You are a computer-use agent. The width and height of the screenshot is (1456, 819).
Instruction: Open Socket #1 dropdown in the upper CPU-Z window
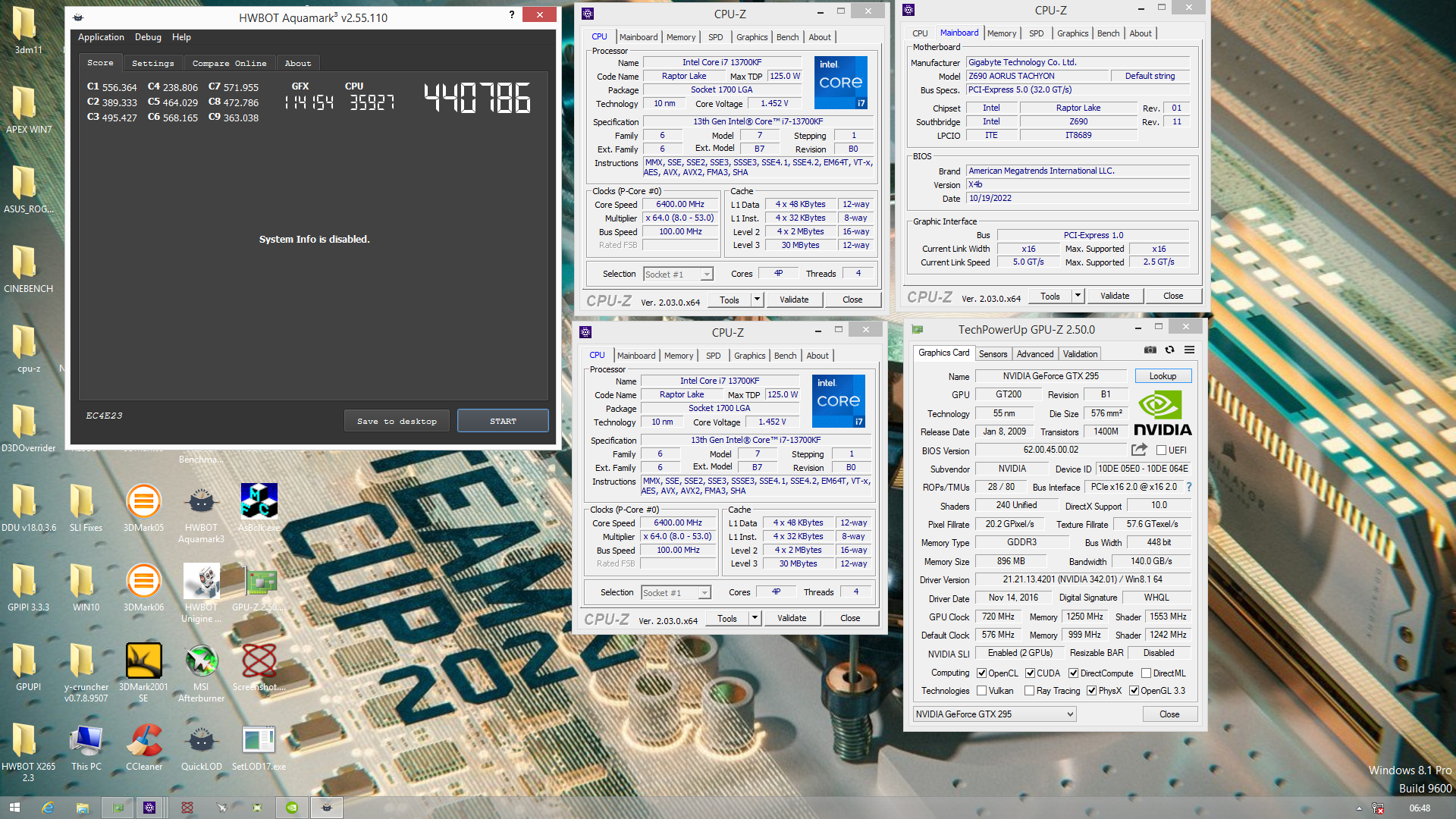click(678, 274)
